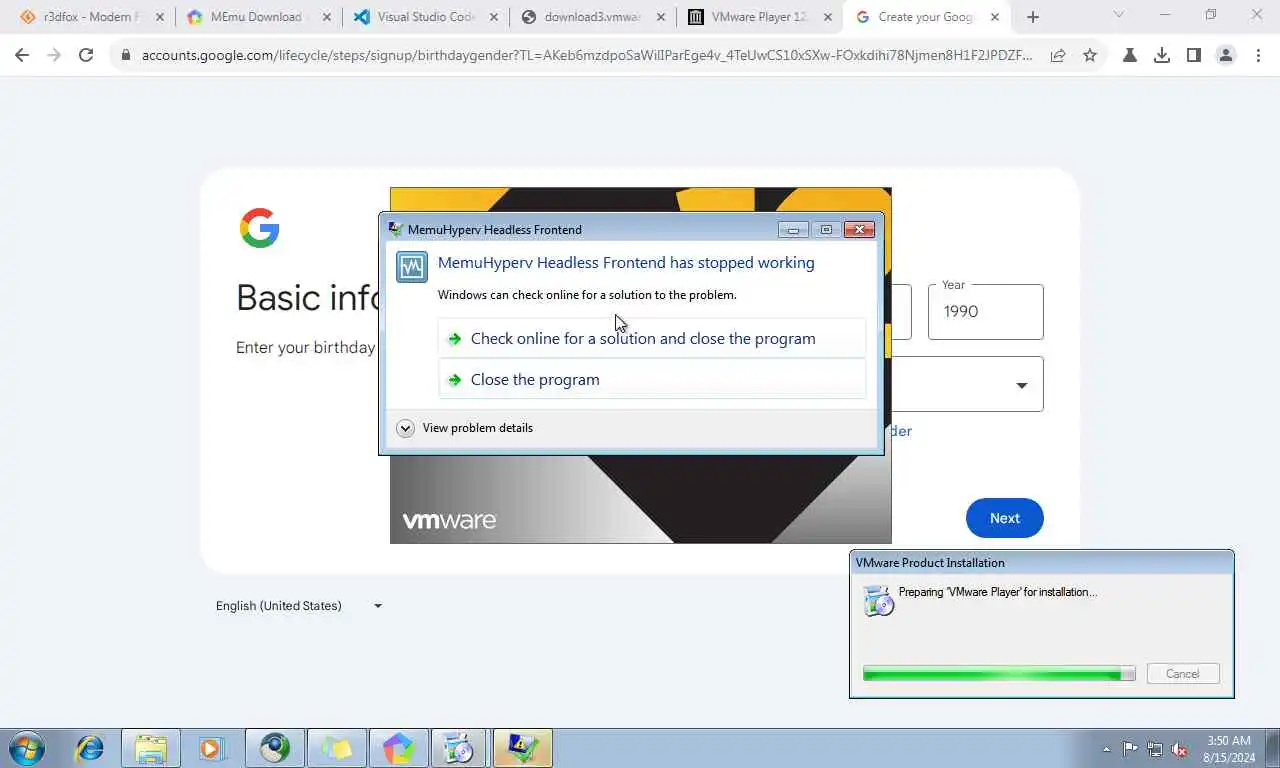Open the Chrome downloads tray
This screenshot has width=1280, height=768.
(1162, 56)
